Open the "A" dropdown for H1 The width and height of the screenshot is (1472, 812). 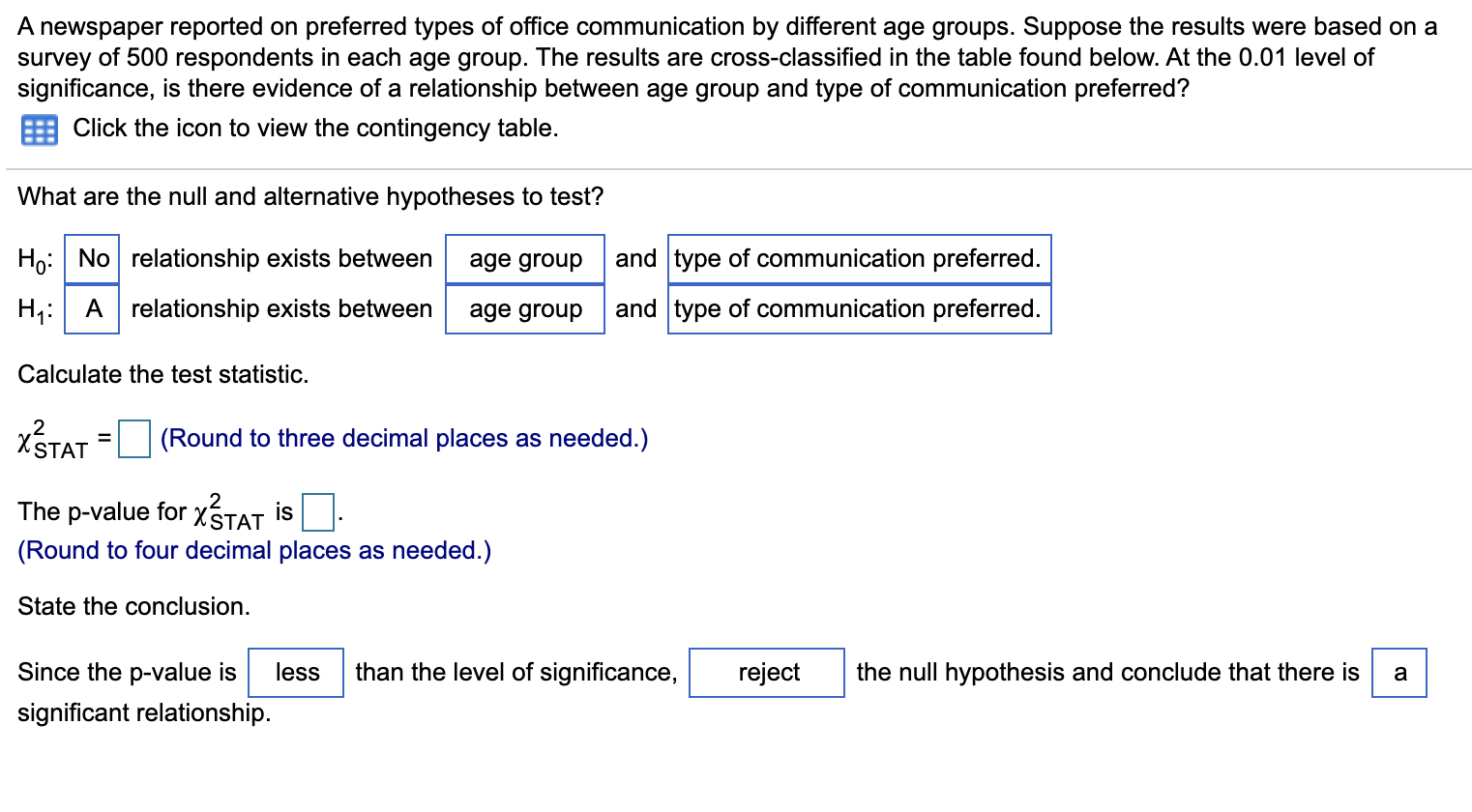91,308
